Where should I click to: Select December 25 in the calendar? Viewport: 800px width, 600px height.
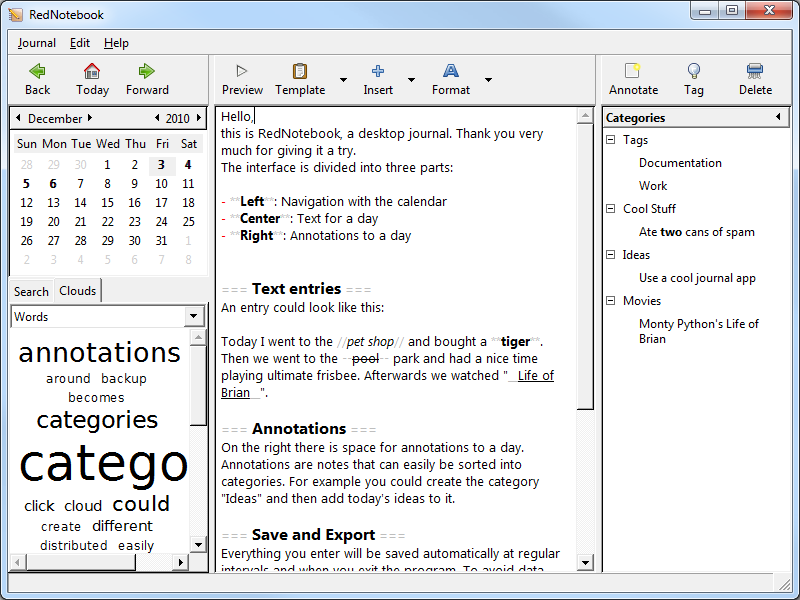[188, 221]
